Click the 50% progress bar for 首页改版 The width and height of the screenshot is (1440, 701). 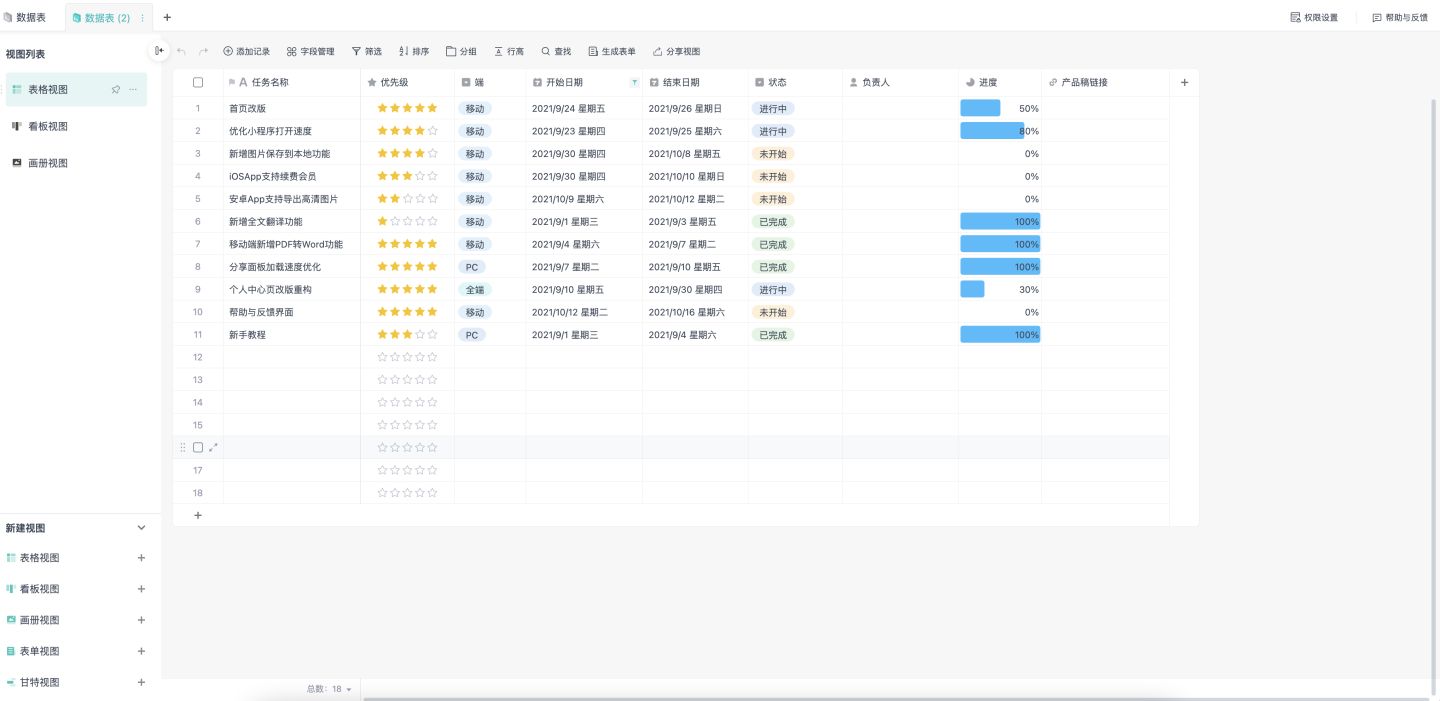coord(980,108)
